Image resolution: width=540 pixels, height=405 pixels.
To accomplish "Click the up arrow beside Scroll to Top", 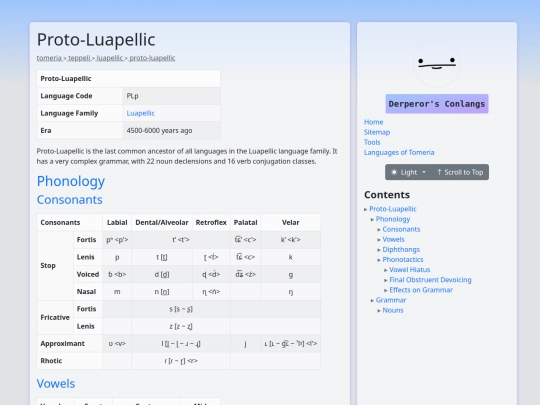I will [439, 172].
